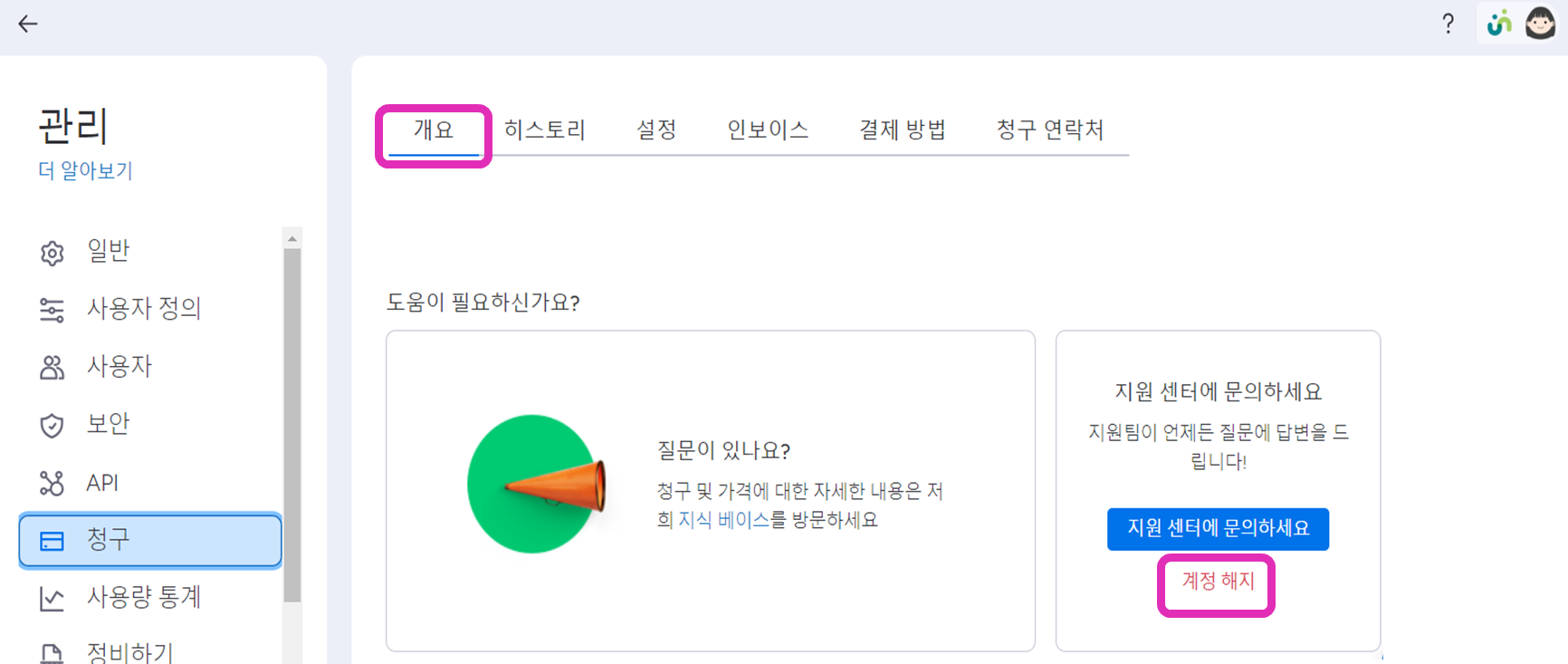The width and height of the screenshot is (1568, 664).
Task: Switch to the 설정 tab
Action: 656,130
